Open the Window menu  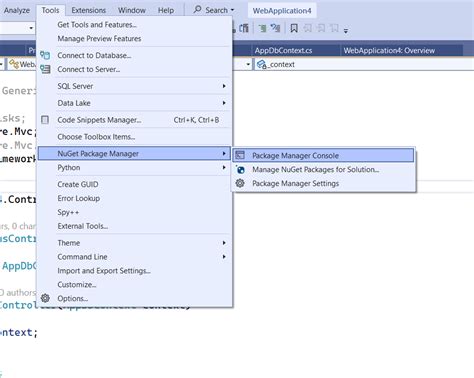(x=132, y=10)
